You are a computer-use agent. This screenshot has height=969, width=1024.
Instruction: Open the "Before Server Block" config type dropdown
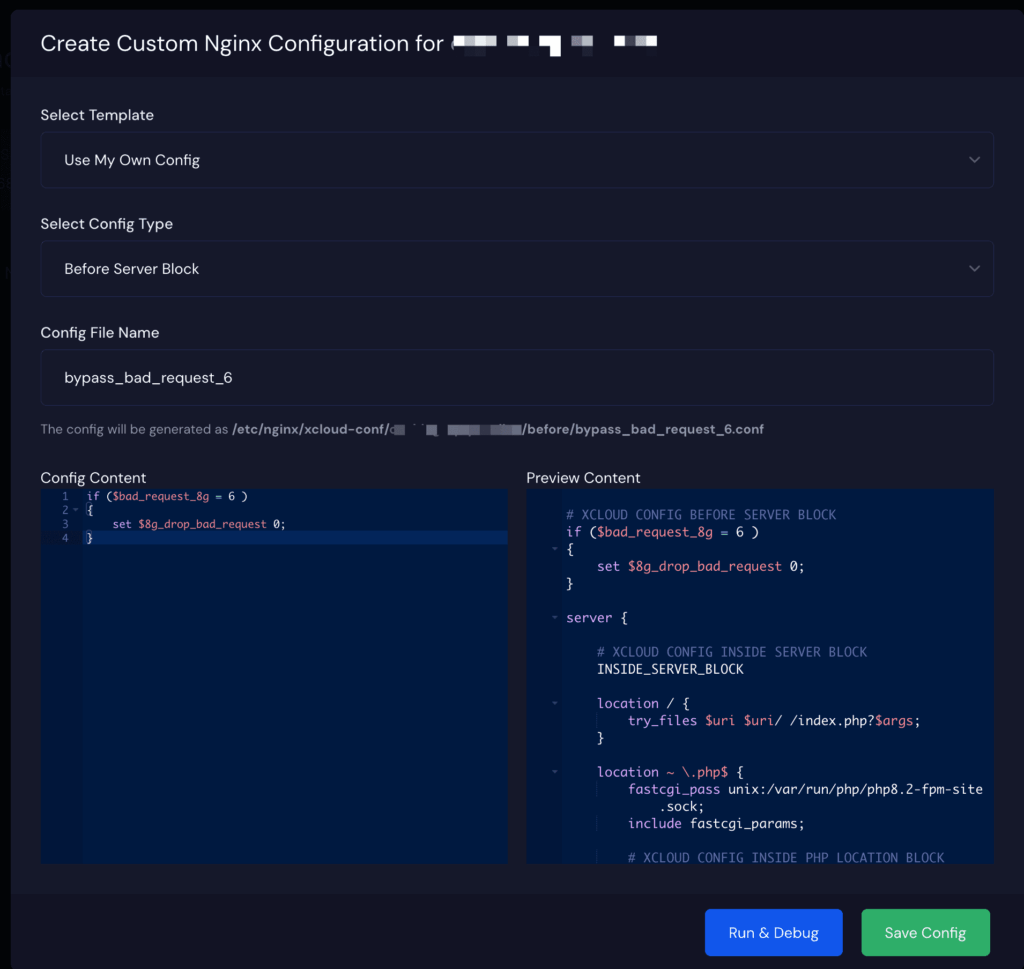(x=516, y=268)
